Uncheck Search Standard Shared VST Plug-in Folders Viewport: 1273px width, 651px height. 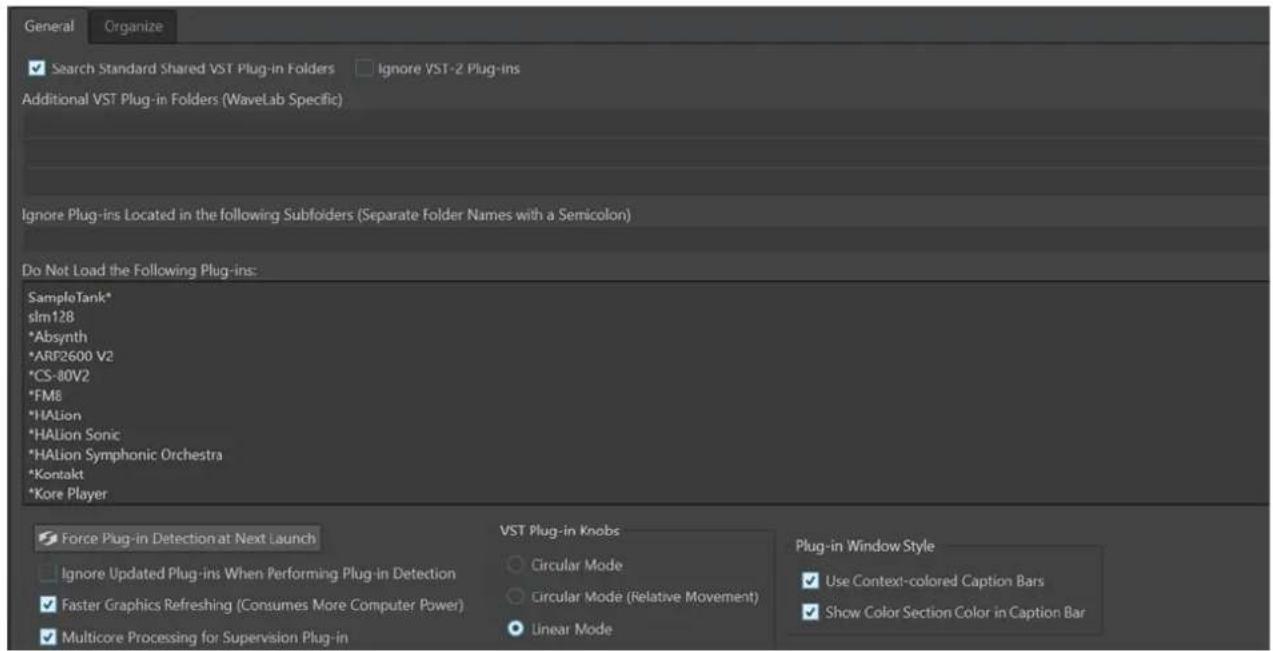pyautogui.click(x=37, y=69)
